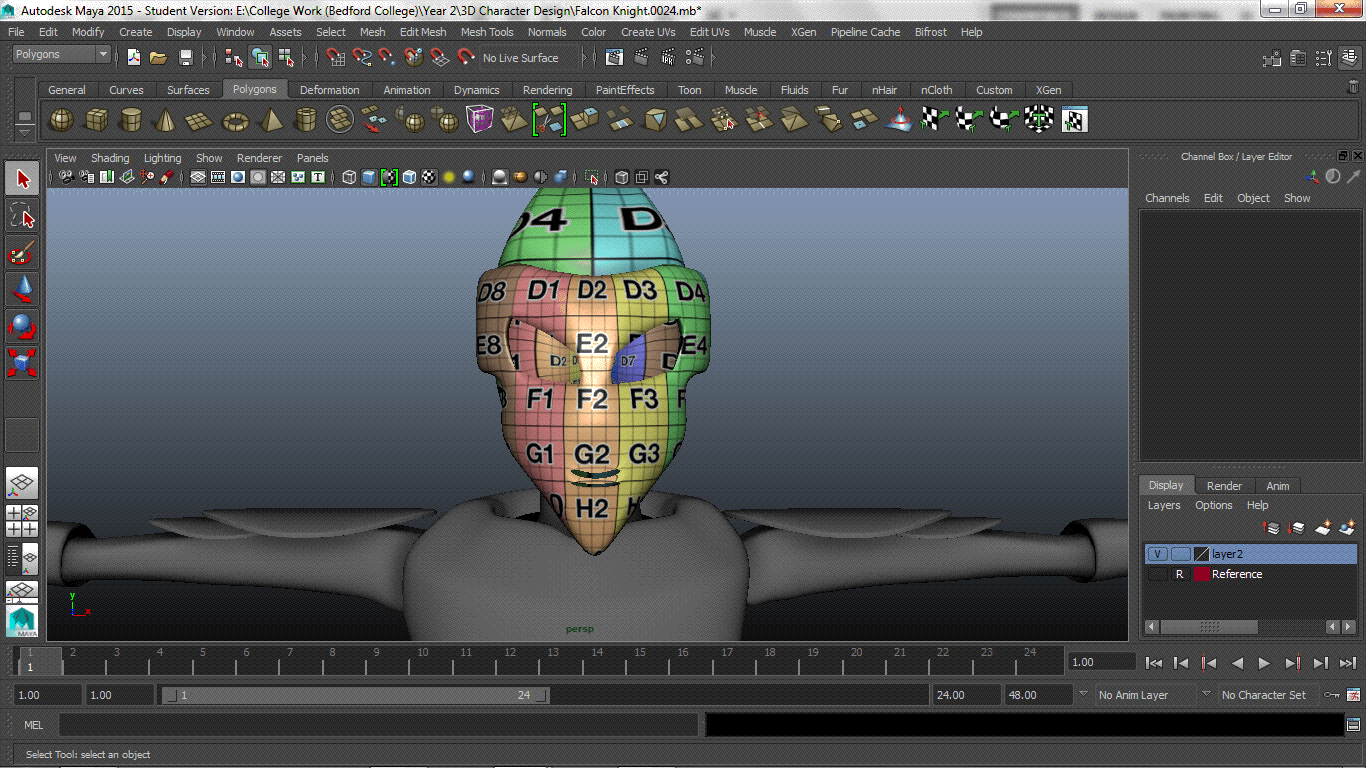Screen dimensions: 1366x768
Task: Open the Edit Mesh menu
Action: (x=423, y=32)
